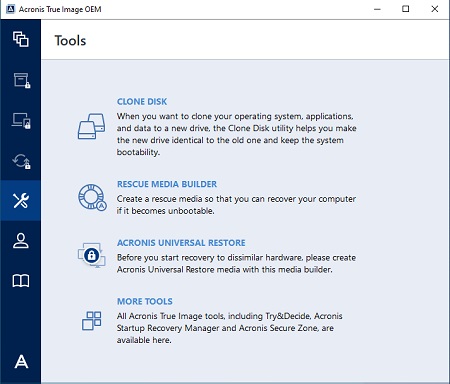Click the Tools page heading

click(x=70, y=41)
